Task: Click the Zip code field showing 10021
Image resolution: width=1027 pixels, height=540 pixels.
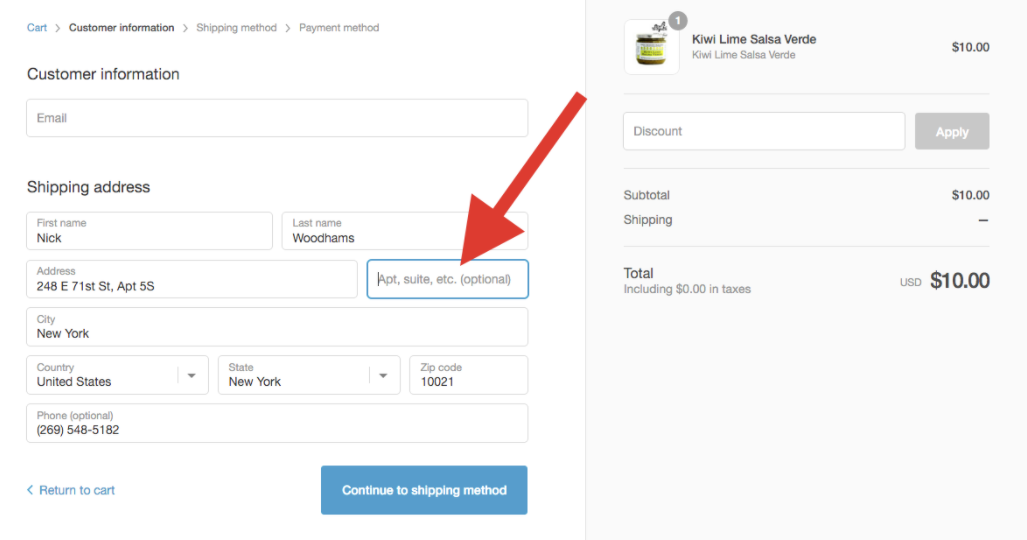Action: [x=468, y=375]
